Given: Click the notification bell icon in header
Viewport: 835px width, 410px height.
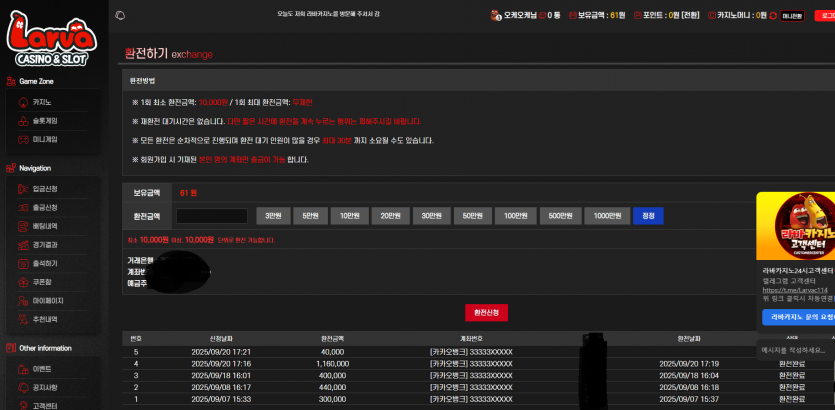Looking at the screenshot, I should click(120, 15).
